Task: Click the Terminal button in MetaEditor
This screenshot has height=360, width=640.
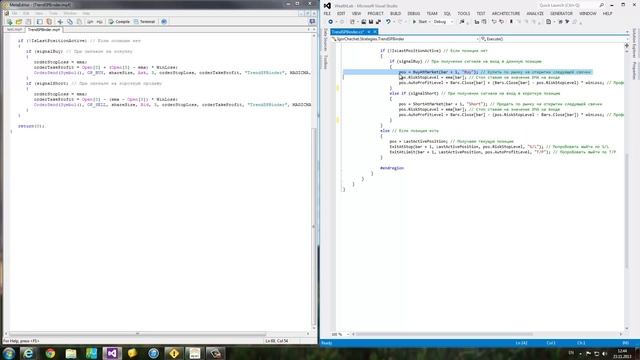Action: [144, 22]
